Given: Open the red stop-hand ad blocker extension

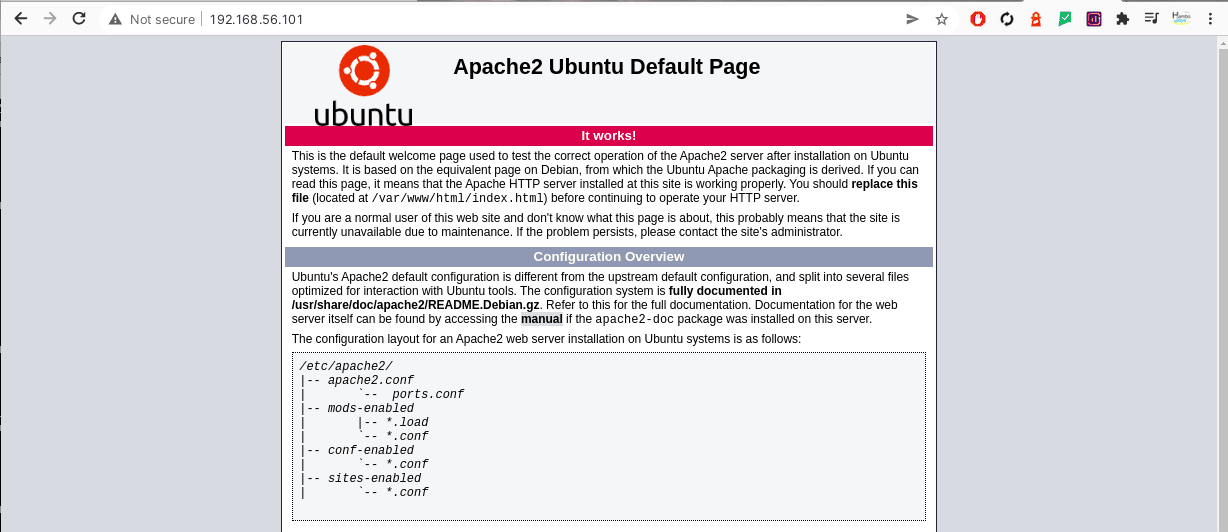Looking at the screenshot, I should tap(978, 19).
